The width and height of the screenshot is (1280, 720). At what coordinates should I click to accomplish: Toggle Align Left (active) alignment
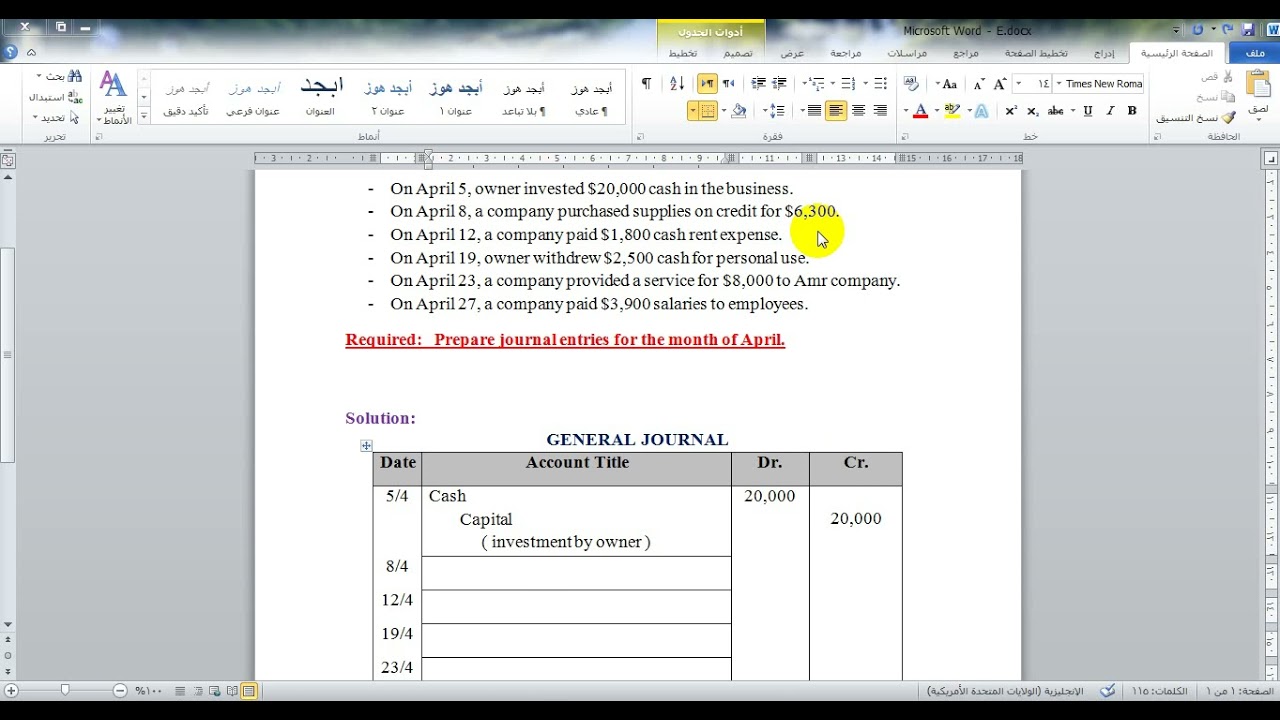[836, 111]
